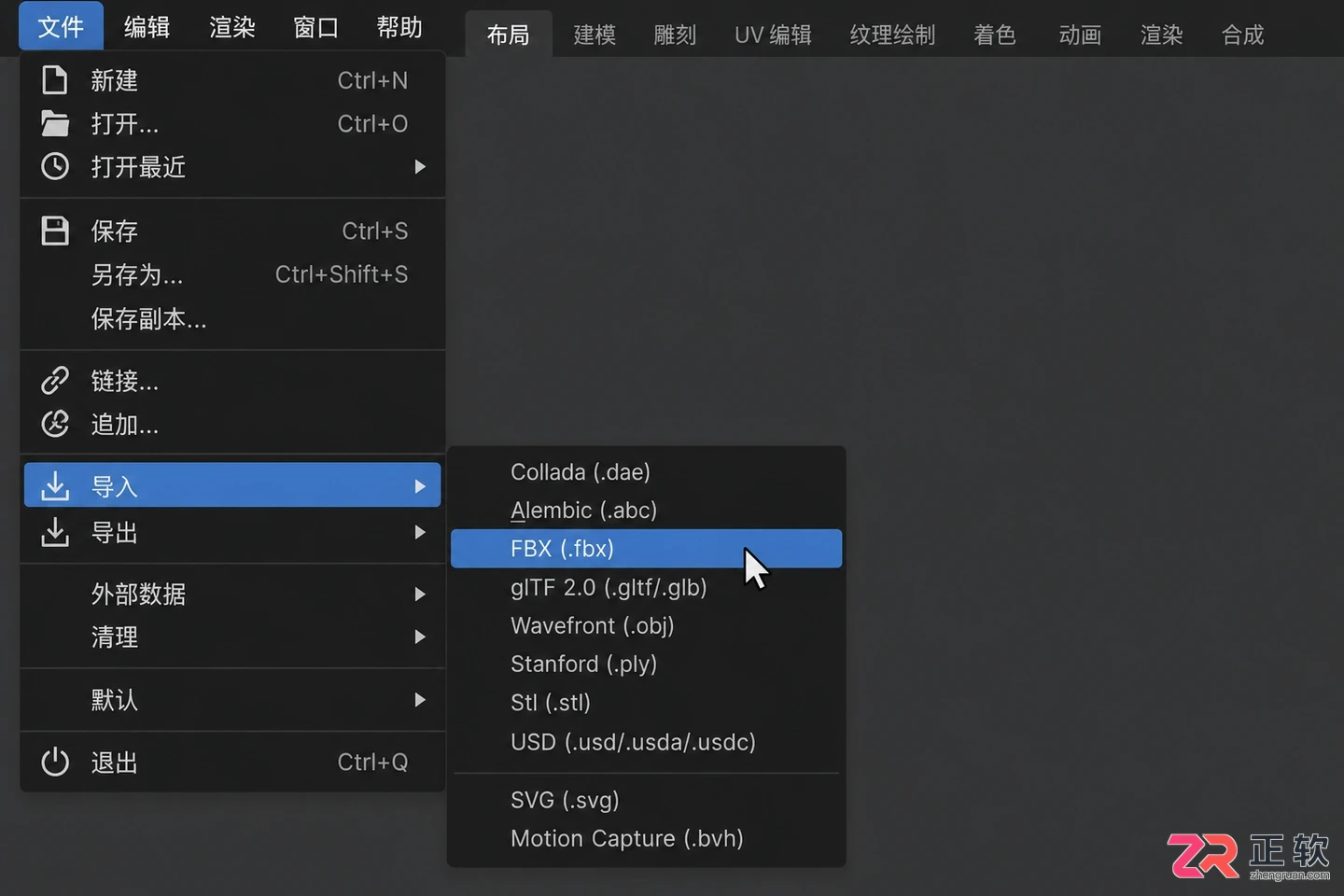
Task: Choose 链接... menu entry
Action: tap(232, 381)
